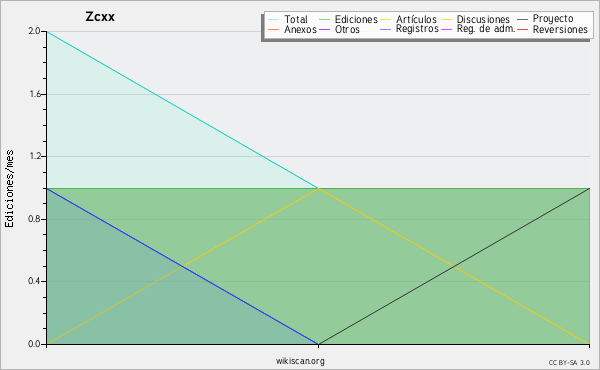
Task: Click the 0.0 y-axis value
Action: 34,344
